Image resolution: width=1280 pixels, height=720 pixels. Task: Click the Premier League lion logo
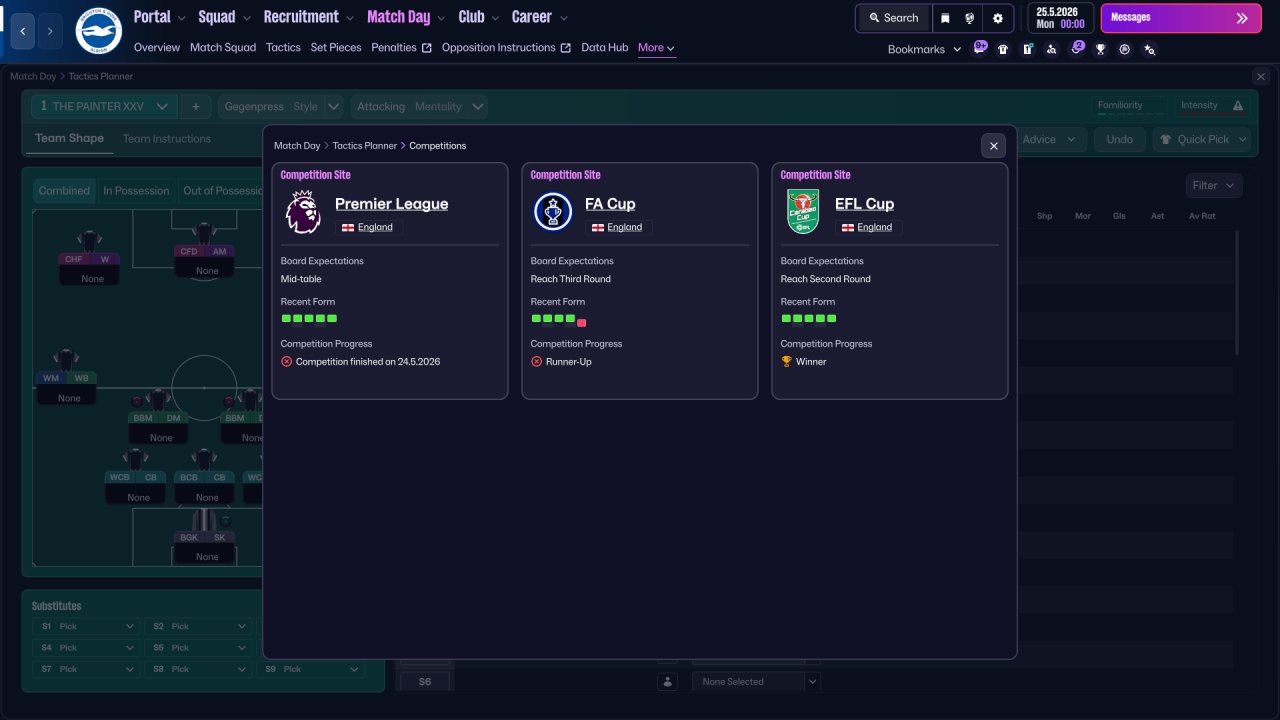(303, 212)
